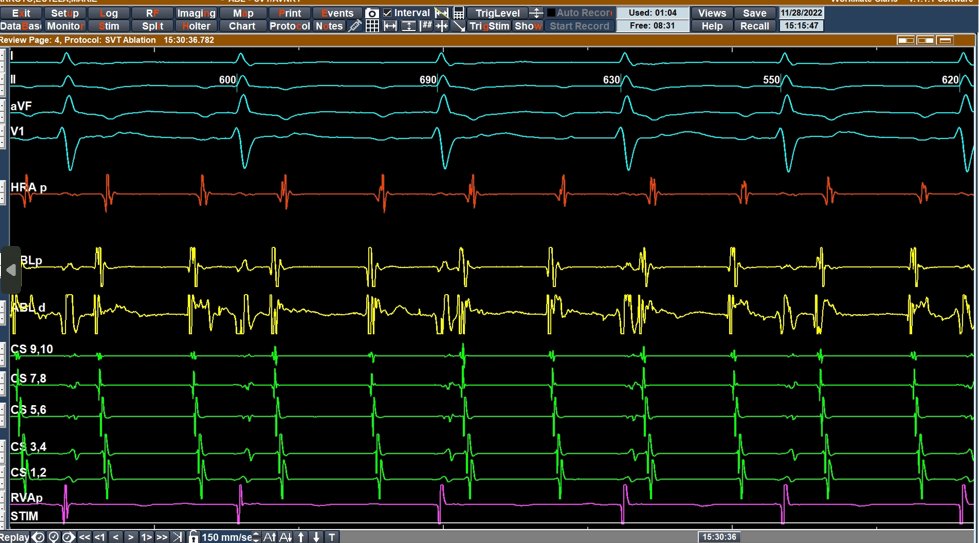
Task: Click the Show button
Action: pyautogui.click(x=528, y=26)
